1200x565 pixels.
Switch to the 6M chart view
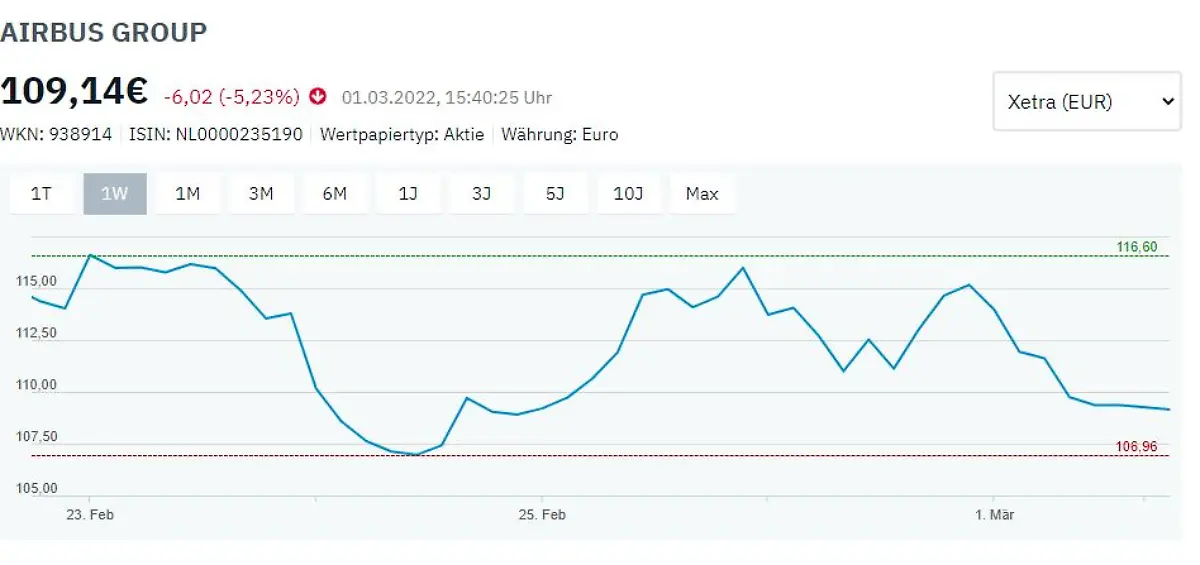pos(334,194)
